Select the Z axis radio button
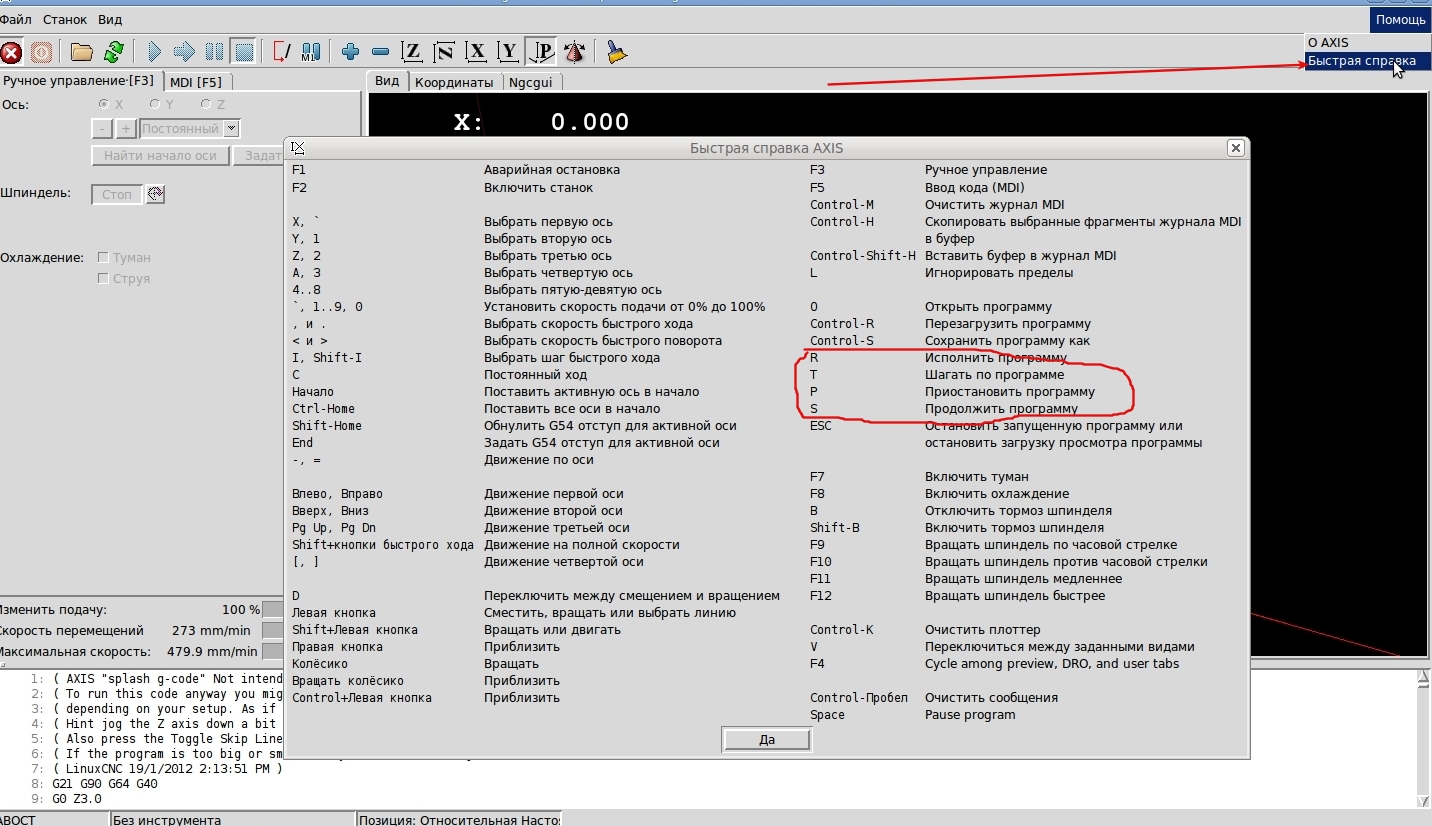Viewport: 1432px width, 826px height. point(206,104)
